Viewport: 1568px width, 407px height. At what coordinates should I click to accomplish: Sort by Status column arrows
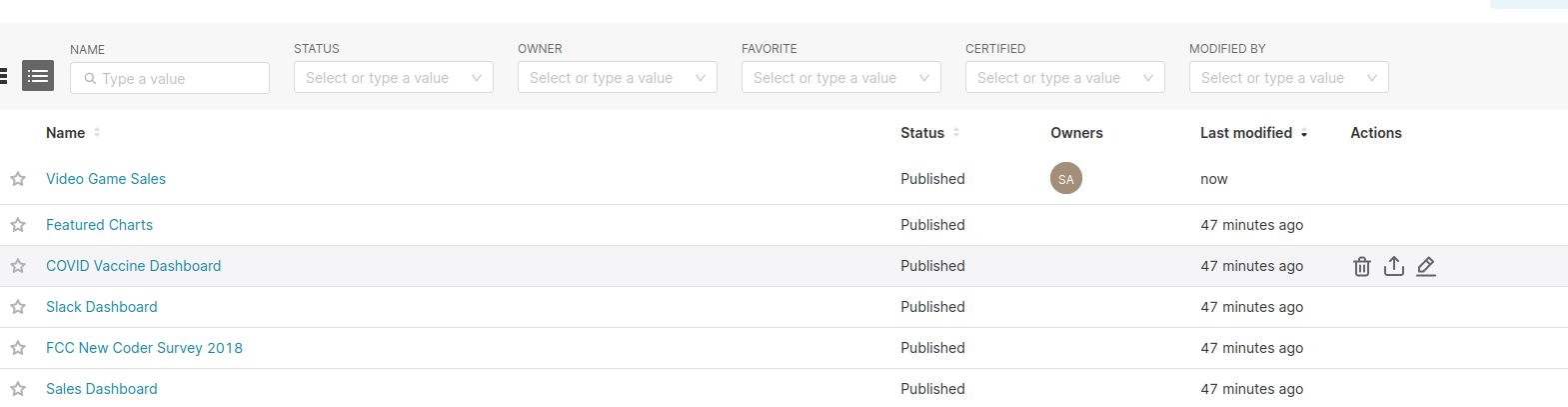(956, 132)
